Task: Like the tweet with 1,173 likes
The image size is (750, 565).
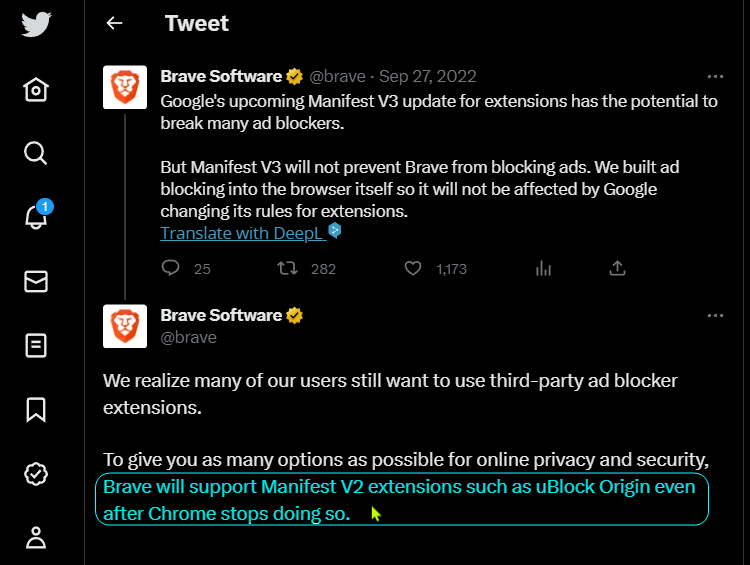Action: pyautogui.click(x=413, y=268)
